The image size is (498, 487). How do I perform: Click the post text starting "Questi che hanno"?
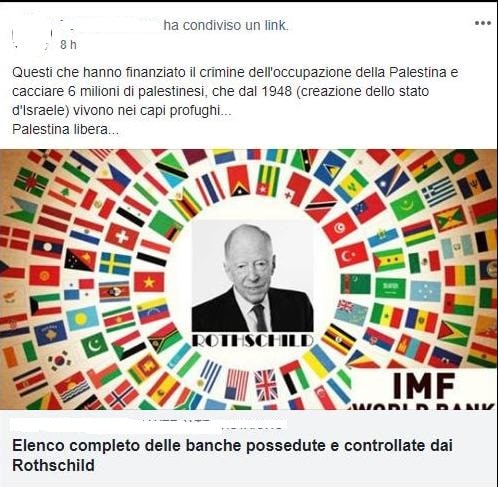(x=235, y=101)
